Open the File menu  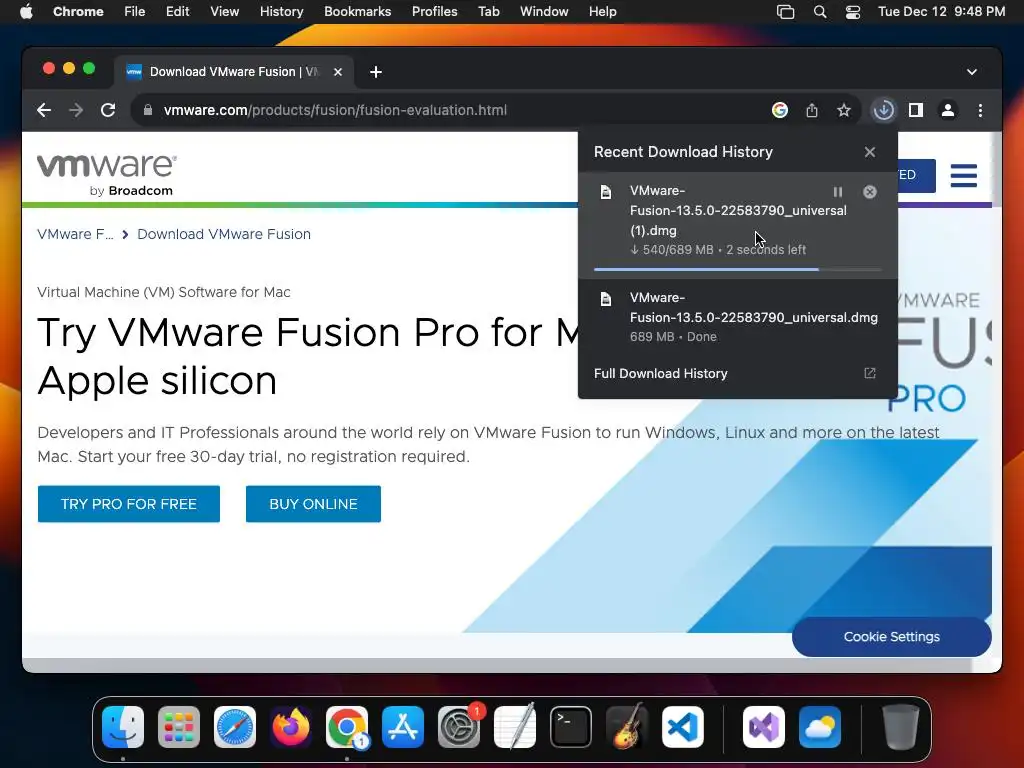pos(135,12)
